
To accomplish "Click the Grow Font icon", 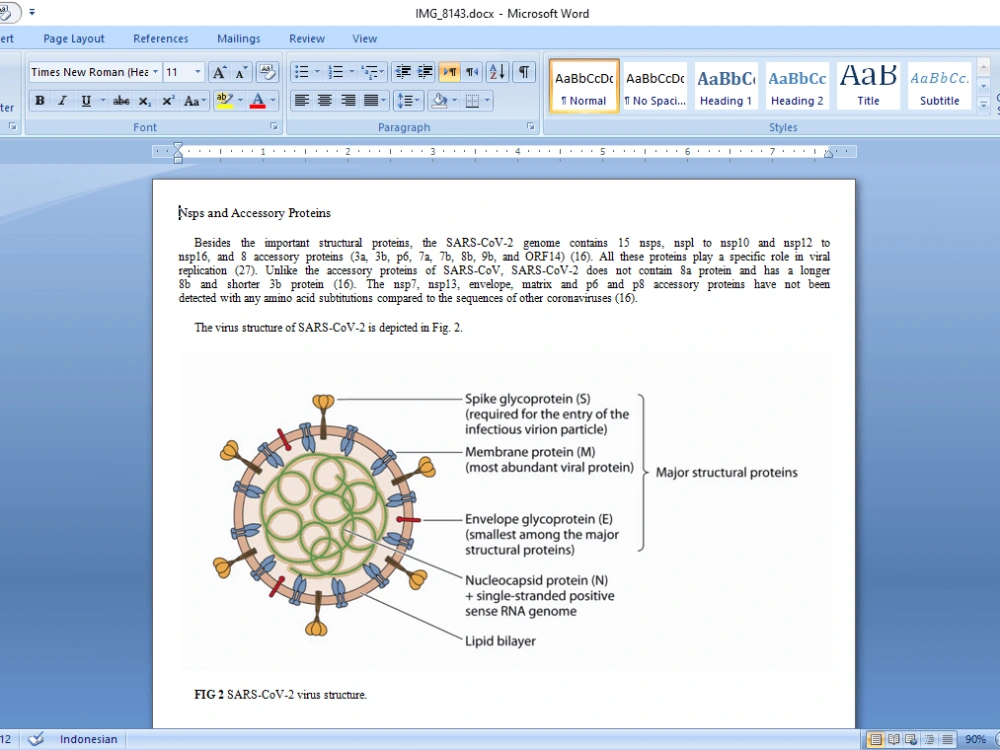I will (219, 72).
